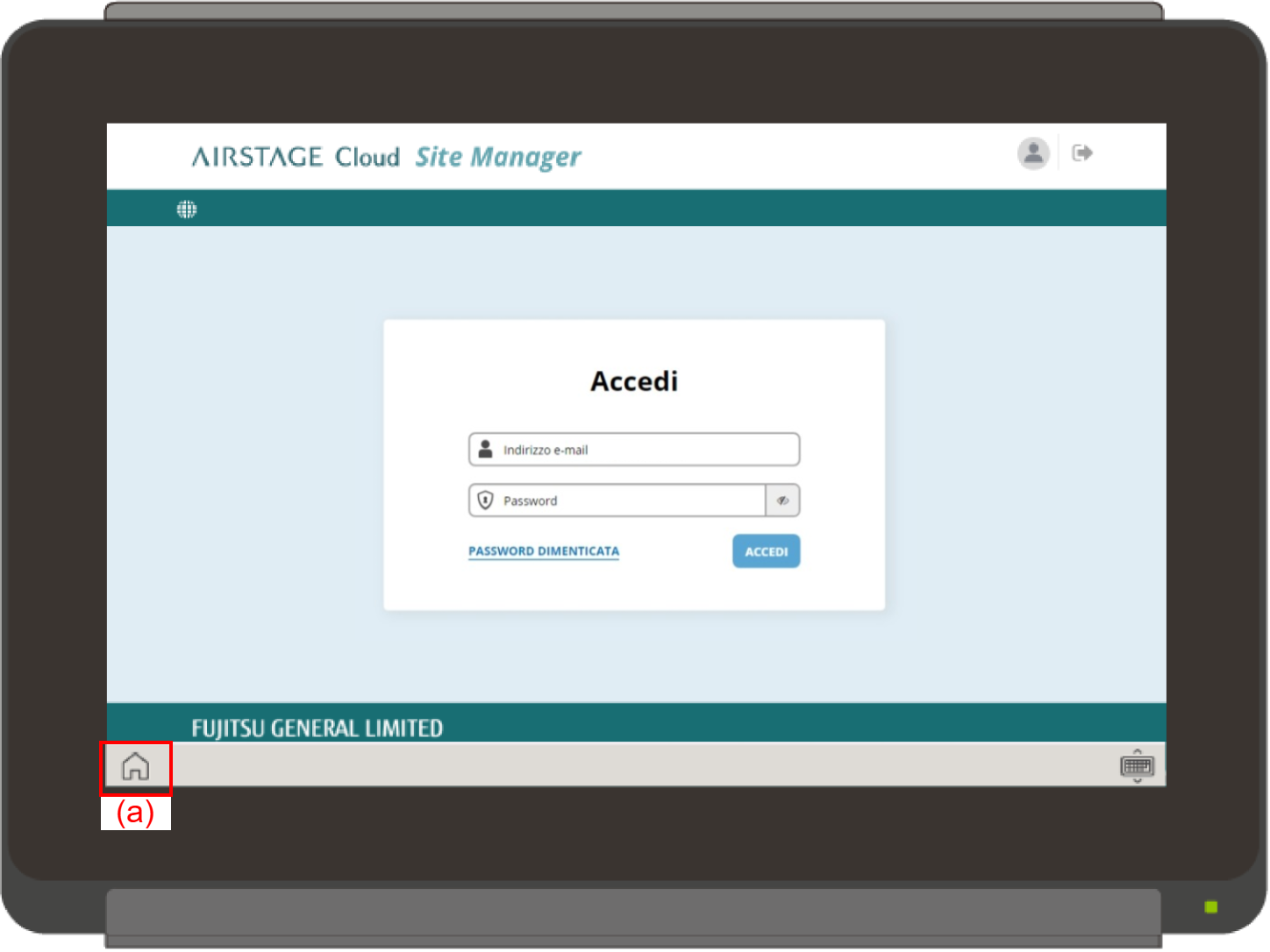Click the shield icon in Password field
Screen dimensions: 1270x952
[x=485, y=501]
